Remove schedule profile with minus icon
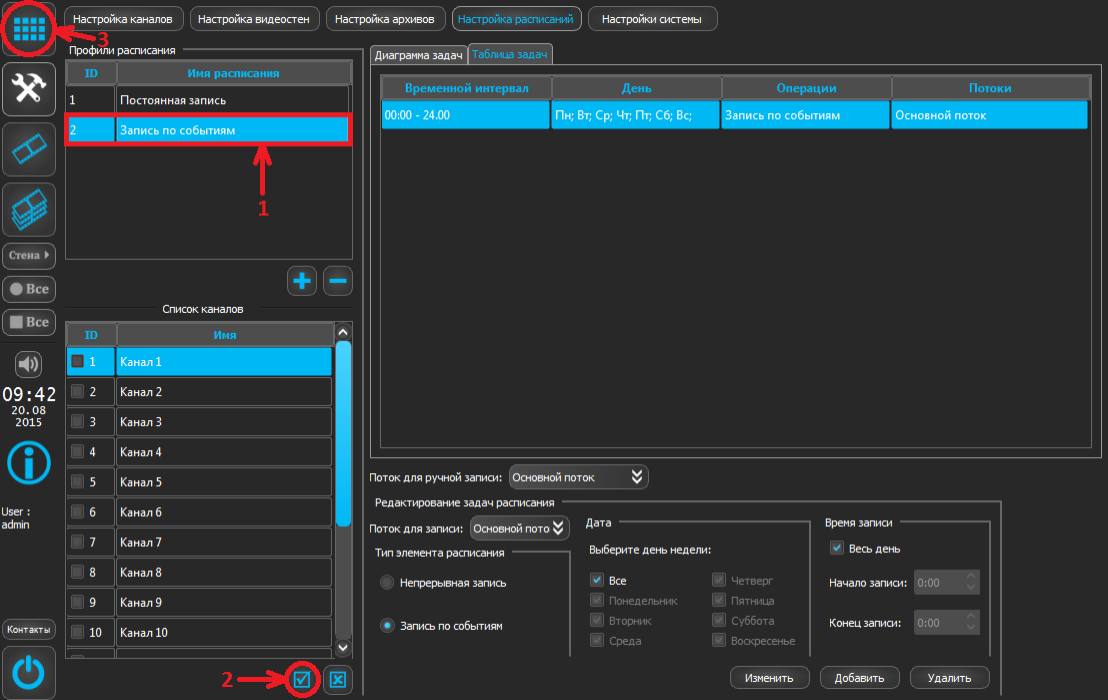This screenshot has height=700, width=1108. (x=338, y=281)
